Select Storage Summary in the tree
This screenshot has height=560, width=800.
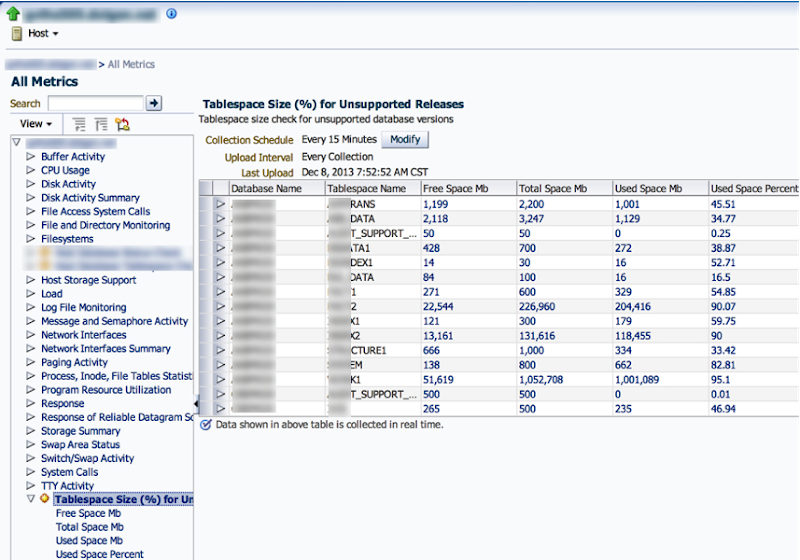[81, 431]
